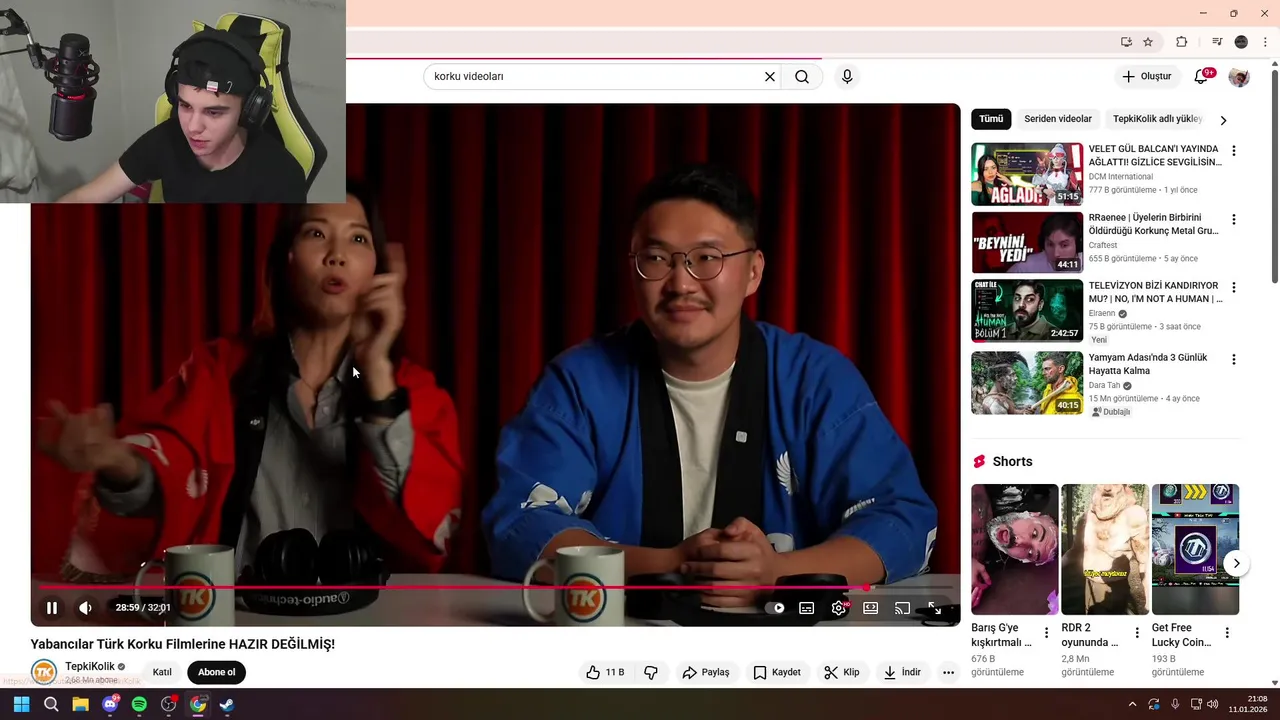Click the Katıl join button
Image resolution: width=1280 pixels, height=720 pixels.
(162, 672)
